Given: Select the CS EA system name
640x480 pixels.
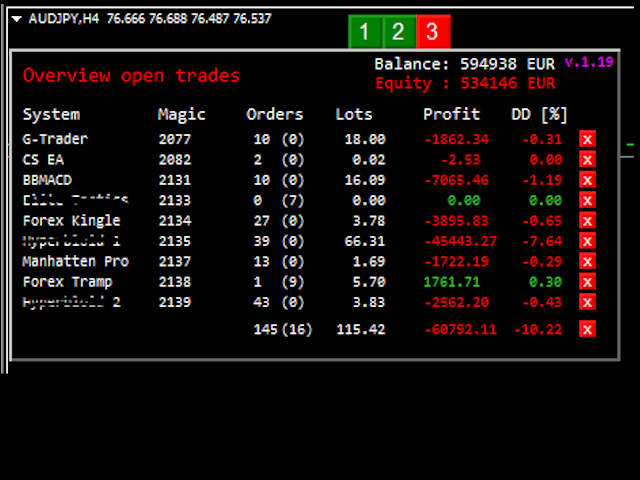Looking at the screenshot, I should click(43, 160).
